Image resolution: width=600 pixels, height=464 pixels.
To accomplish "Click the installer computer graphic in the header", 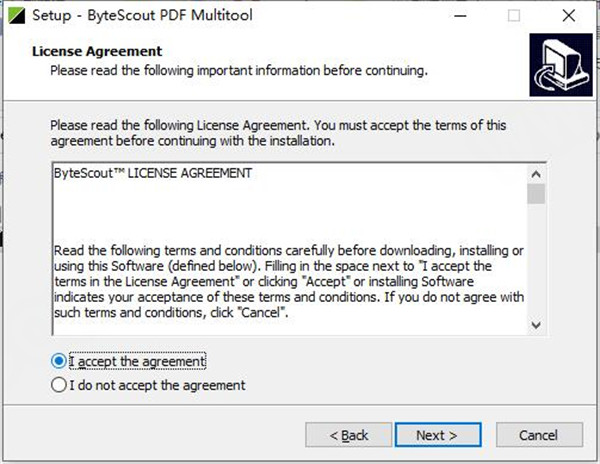I will pyautogui.click(x=561, y=65).
